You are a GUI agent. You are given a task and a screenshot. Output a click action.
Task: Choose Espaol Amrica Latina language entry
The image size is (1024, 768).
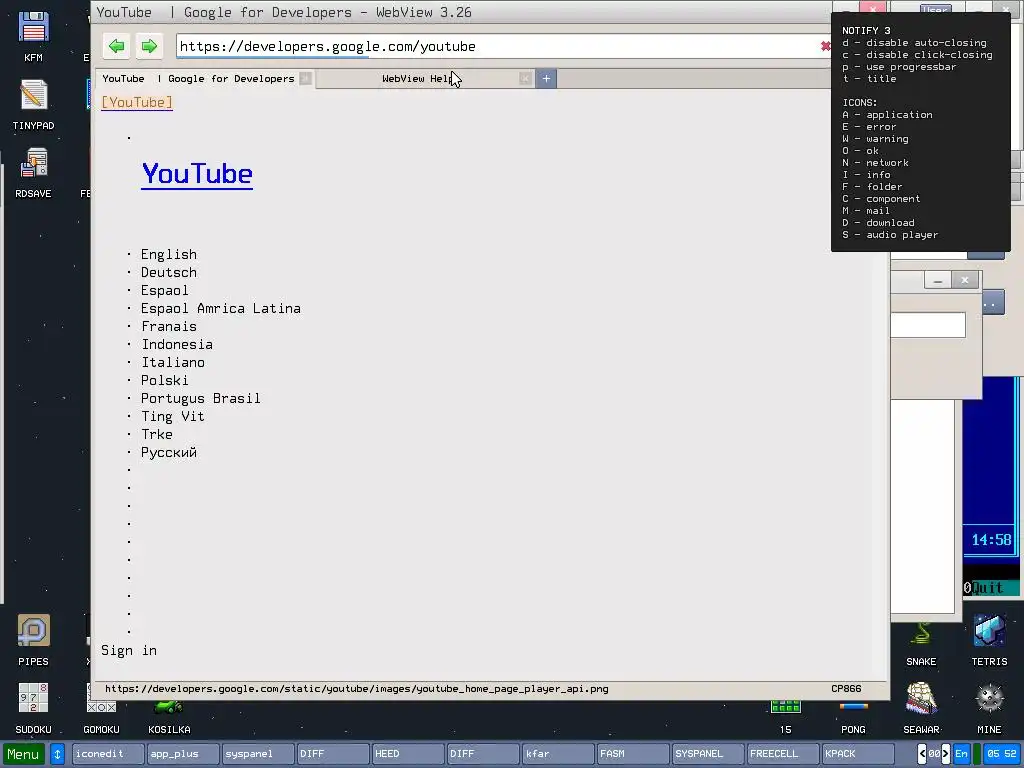(221, 308)
